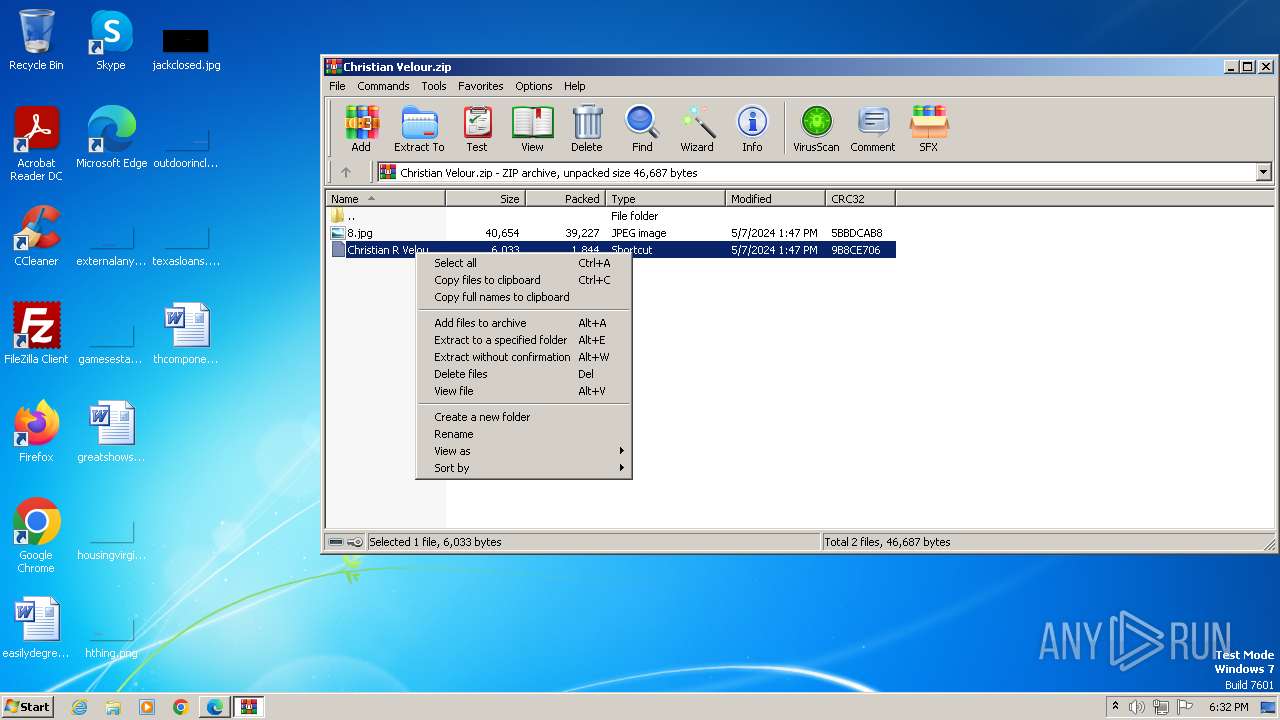
Task: Open FileZilla Client desktop icon
Action: coord(36,334)
